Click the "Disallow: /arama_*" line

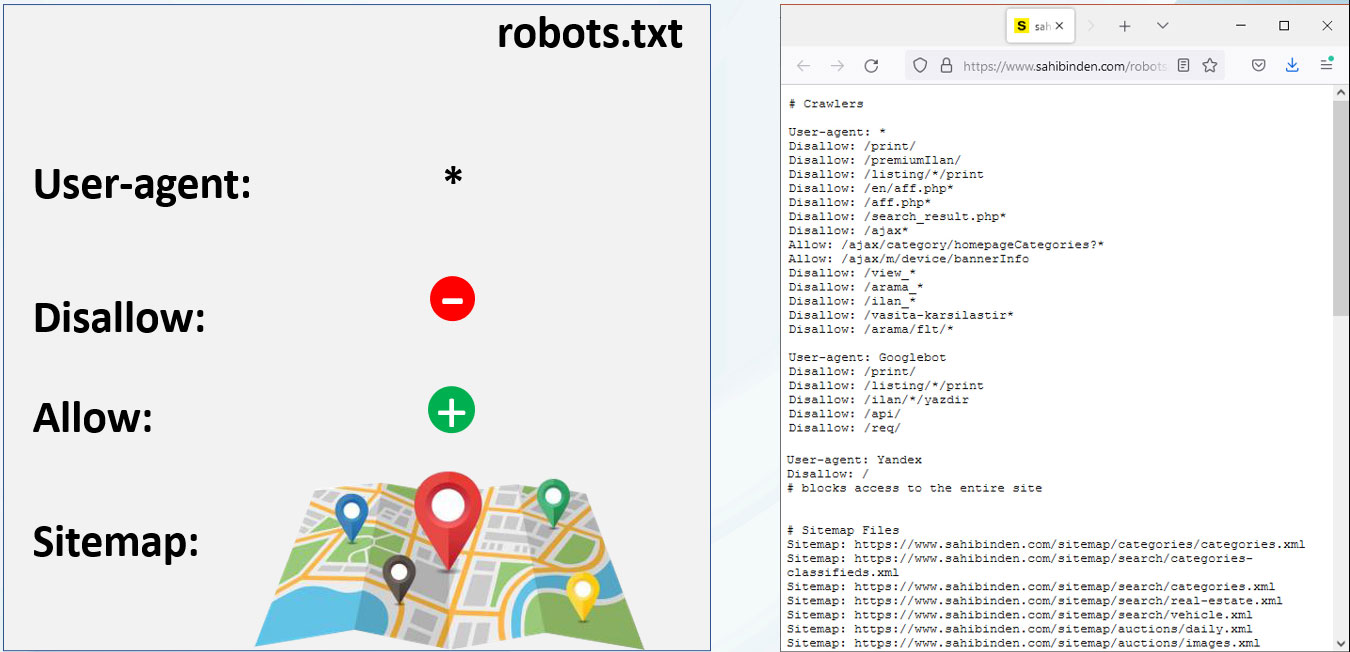tap(856, 286)
